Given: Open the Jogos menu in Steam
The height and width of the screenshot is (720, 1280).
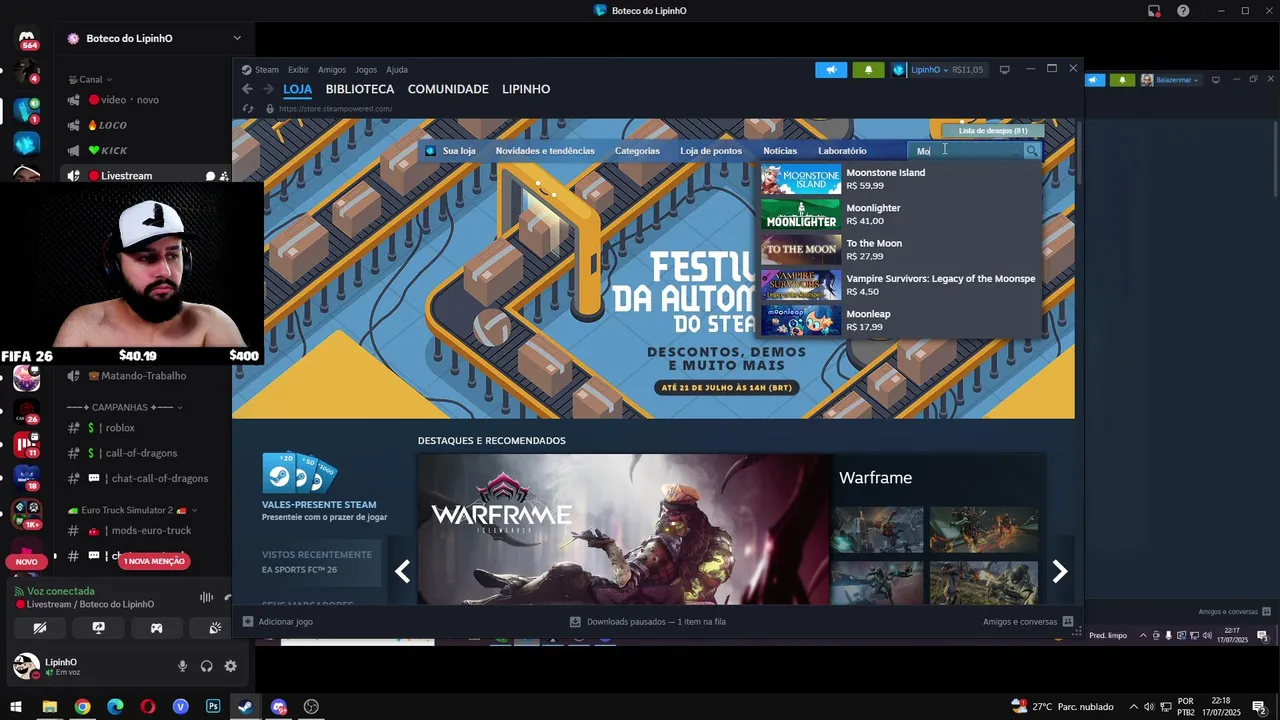Looking at the screenshot, I should tap(366, 70).
